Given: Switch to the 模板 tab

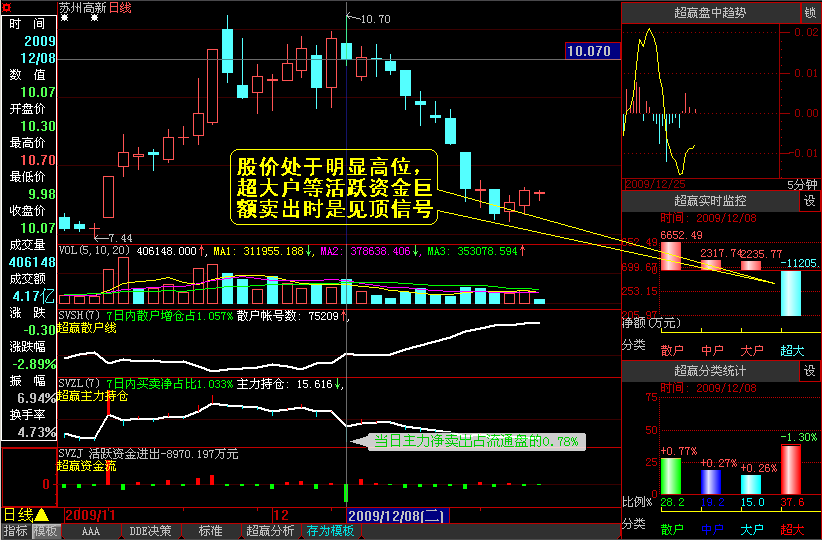Looking at the screenshot, I should [46, 531].
